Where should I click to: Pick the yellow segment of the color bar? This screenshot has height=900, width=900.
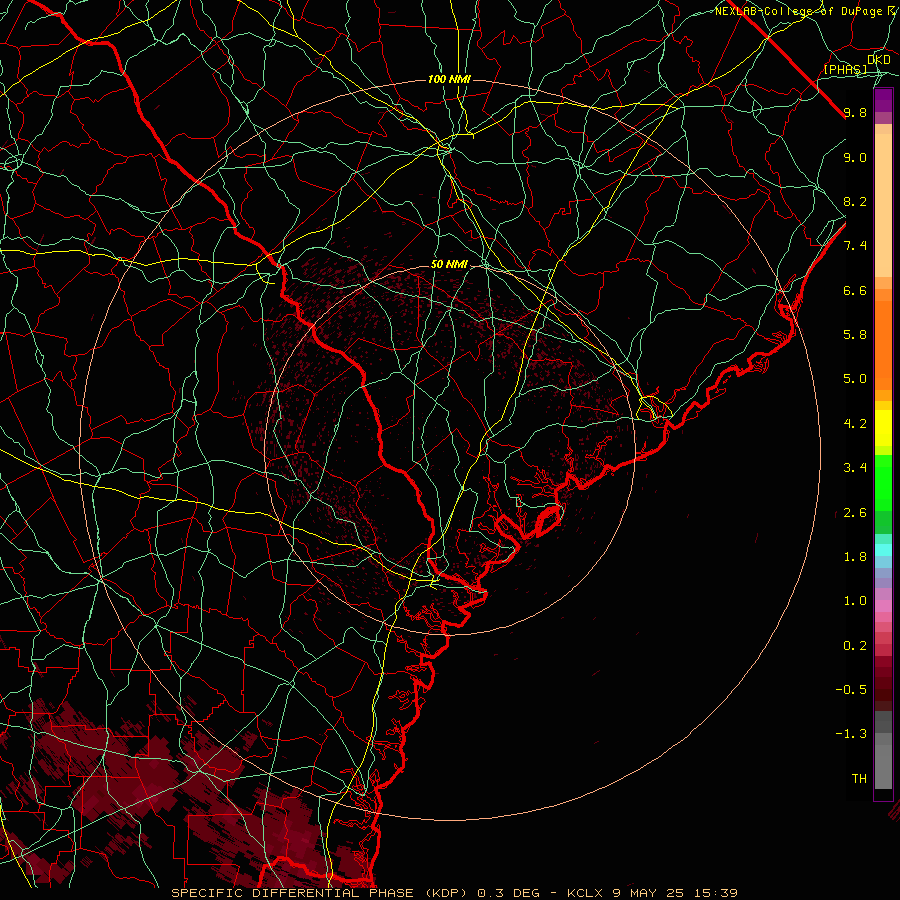coord(883,428)
